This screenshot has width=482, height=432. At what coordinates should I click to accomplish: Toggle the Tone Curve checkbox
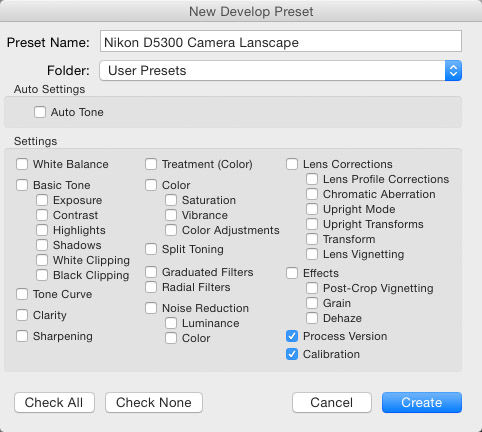(22, 294)
